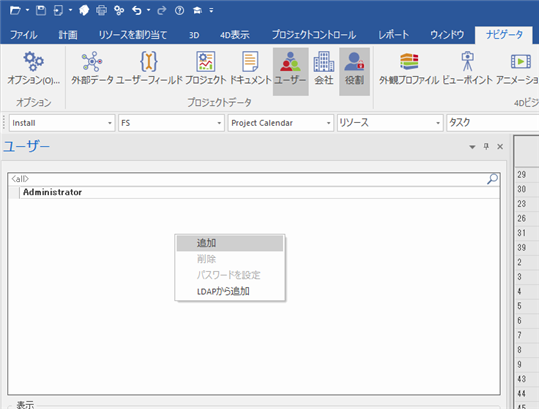Click the save disk icon in title bar
The height and width of the screenshot is (409, 539).
click(41, 10)
